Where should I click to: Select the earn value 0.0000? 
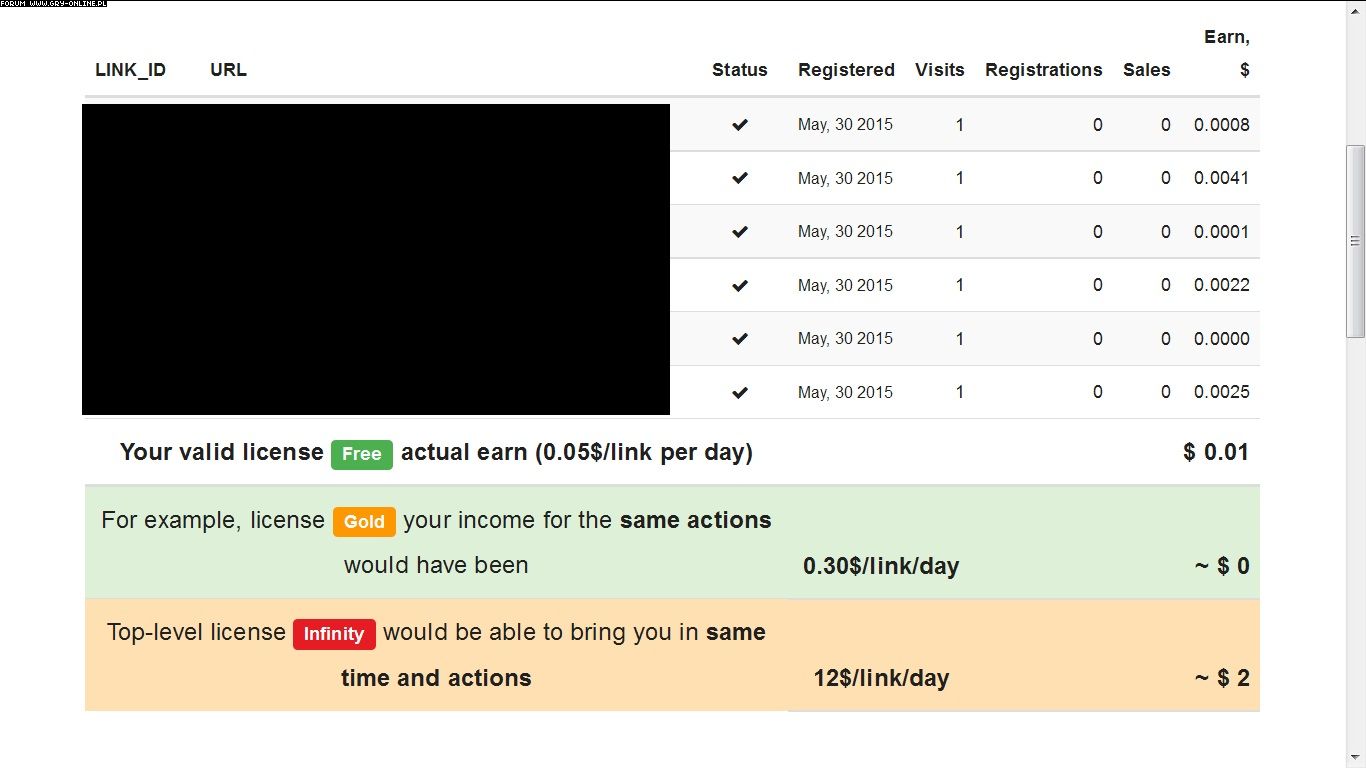(x=1222, y=339)
